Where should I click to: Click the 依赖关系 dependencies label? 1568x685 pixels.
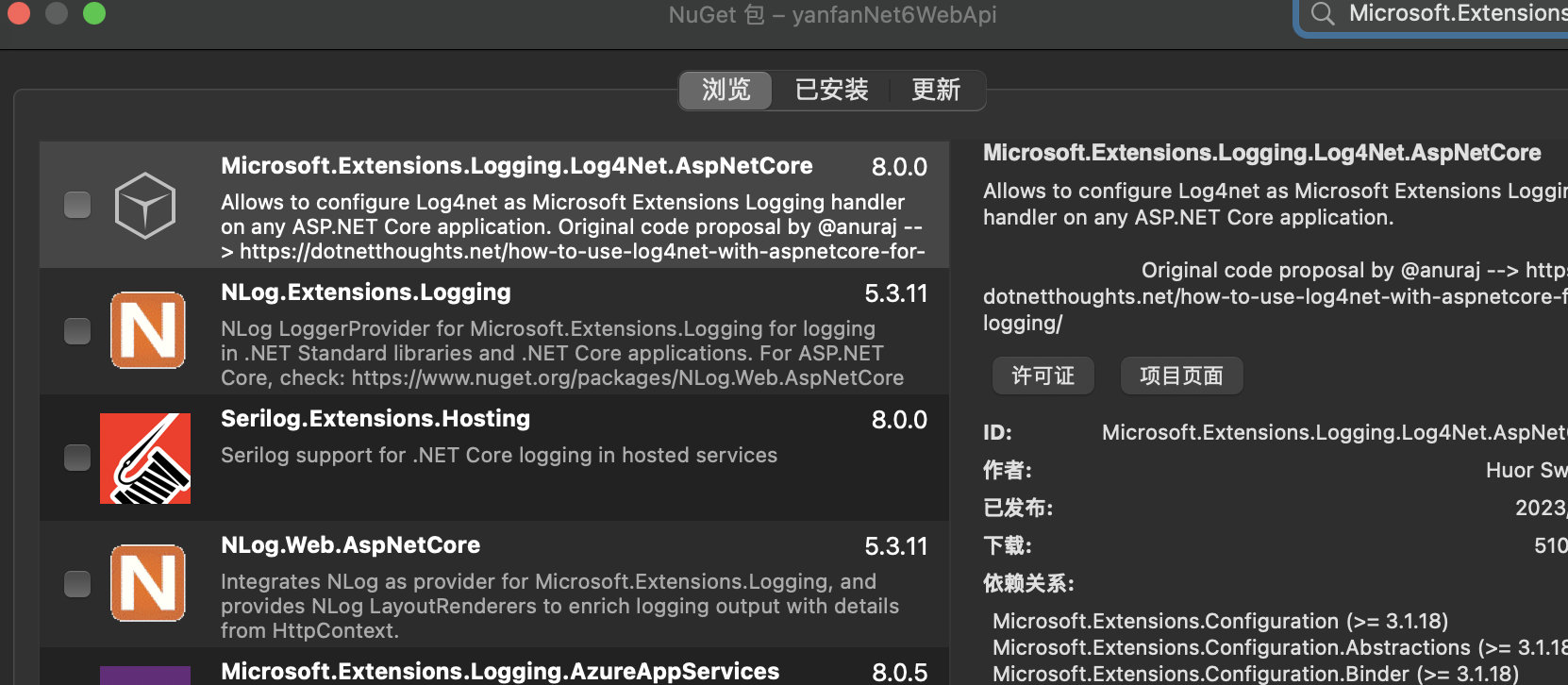pyautogui.click(x=1028, y=584)
